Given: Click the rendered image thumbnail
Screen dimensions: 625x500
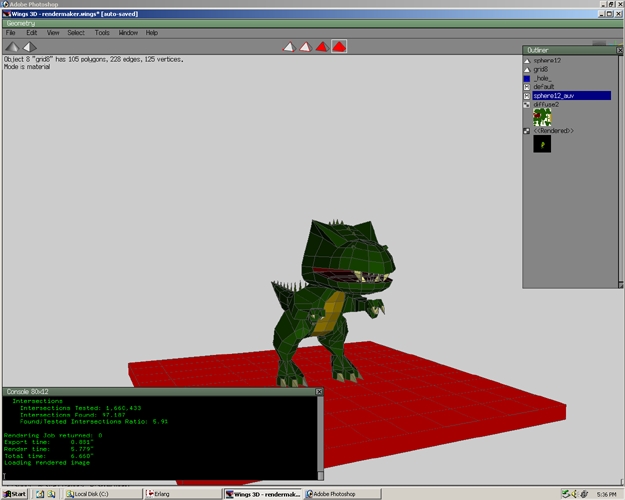Looking at the screenshot, I should pos(542,144).
